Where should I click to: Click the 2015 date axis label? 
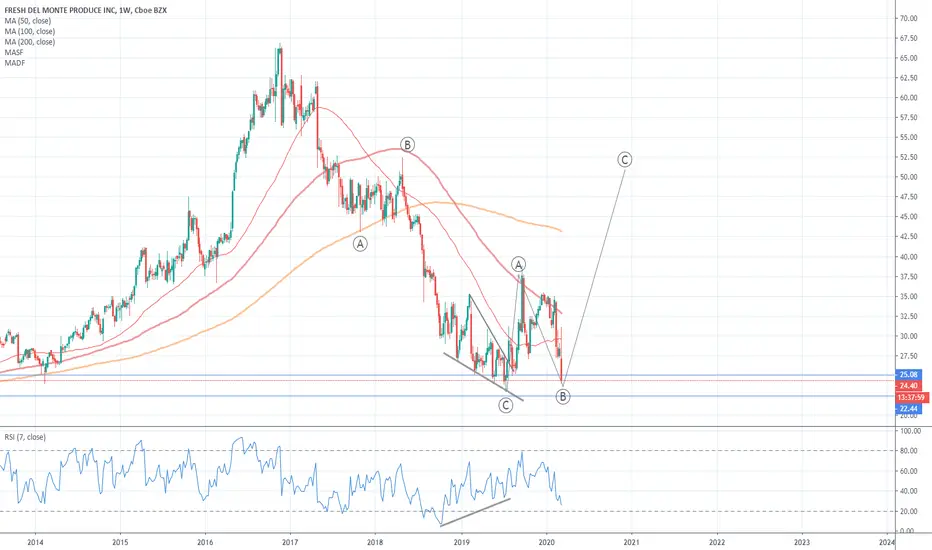[120, 542]
